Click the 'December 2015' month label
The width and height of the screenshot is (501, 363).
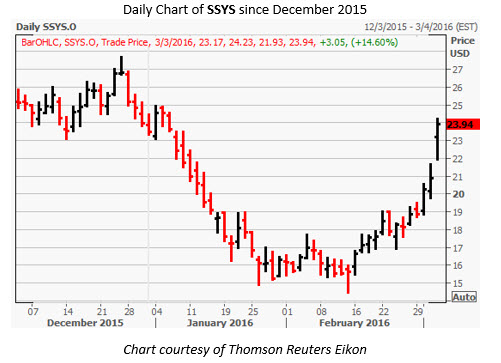(85, 323)
